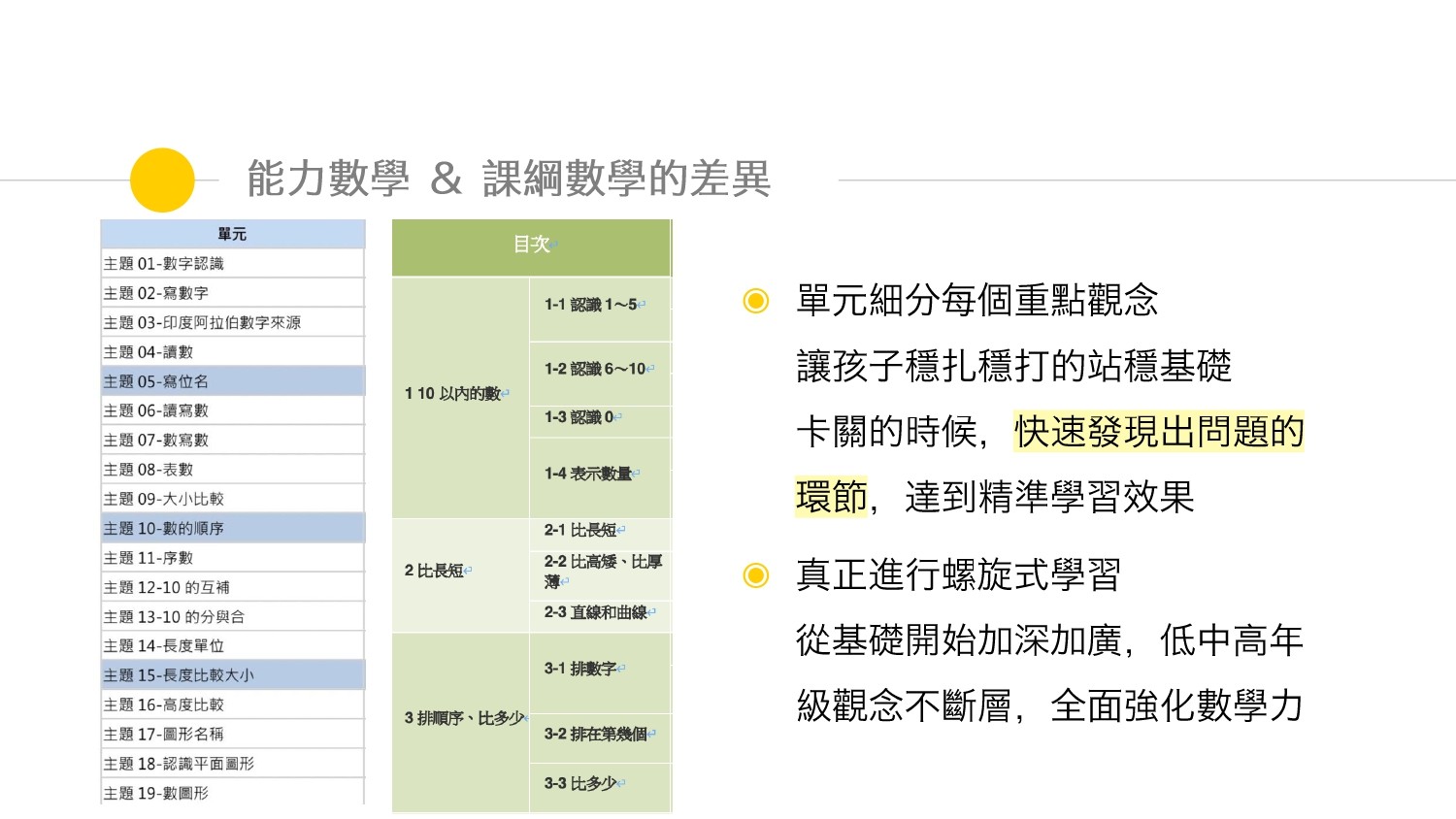Click section cell 2-1 比長短
Image resolution: width=1456 pixels, height=819 pixels.
pos(601,533)
